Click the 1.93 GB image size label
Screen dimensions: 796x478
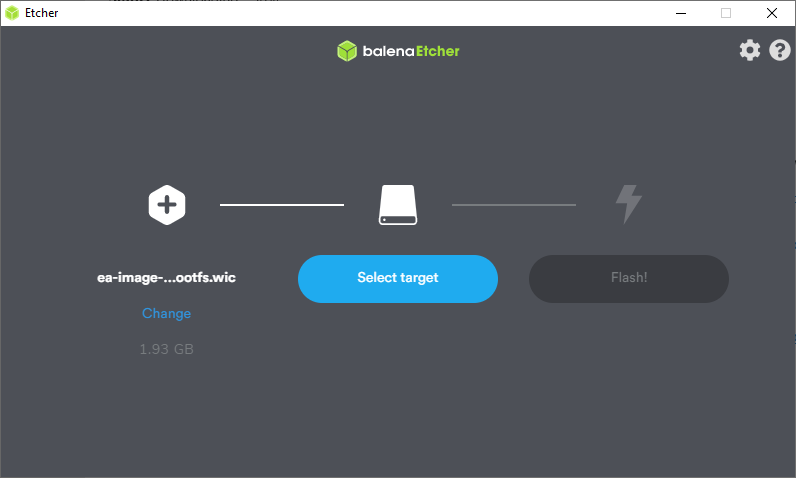click(166, 349)
